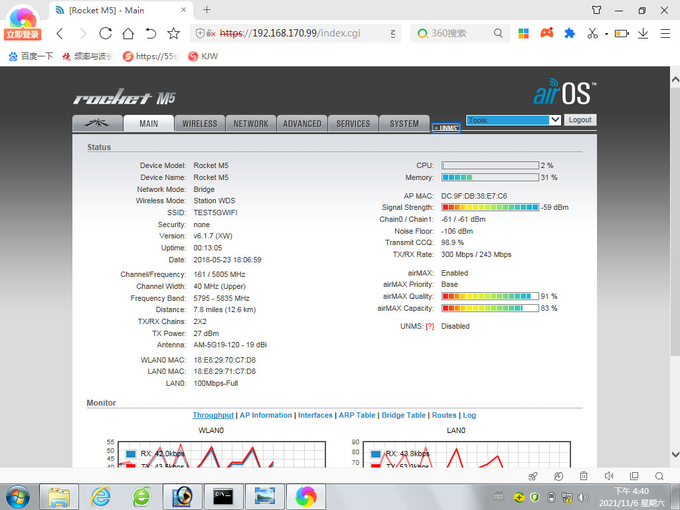Click the undo/restore closed tab icon
The height and width of the screenshot is (510, 680).
(x=150, y=33)
